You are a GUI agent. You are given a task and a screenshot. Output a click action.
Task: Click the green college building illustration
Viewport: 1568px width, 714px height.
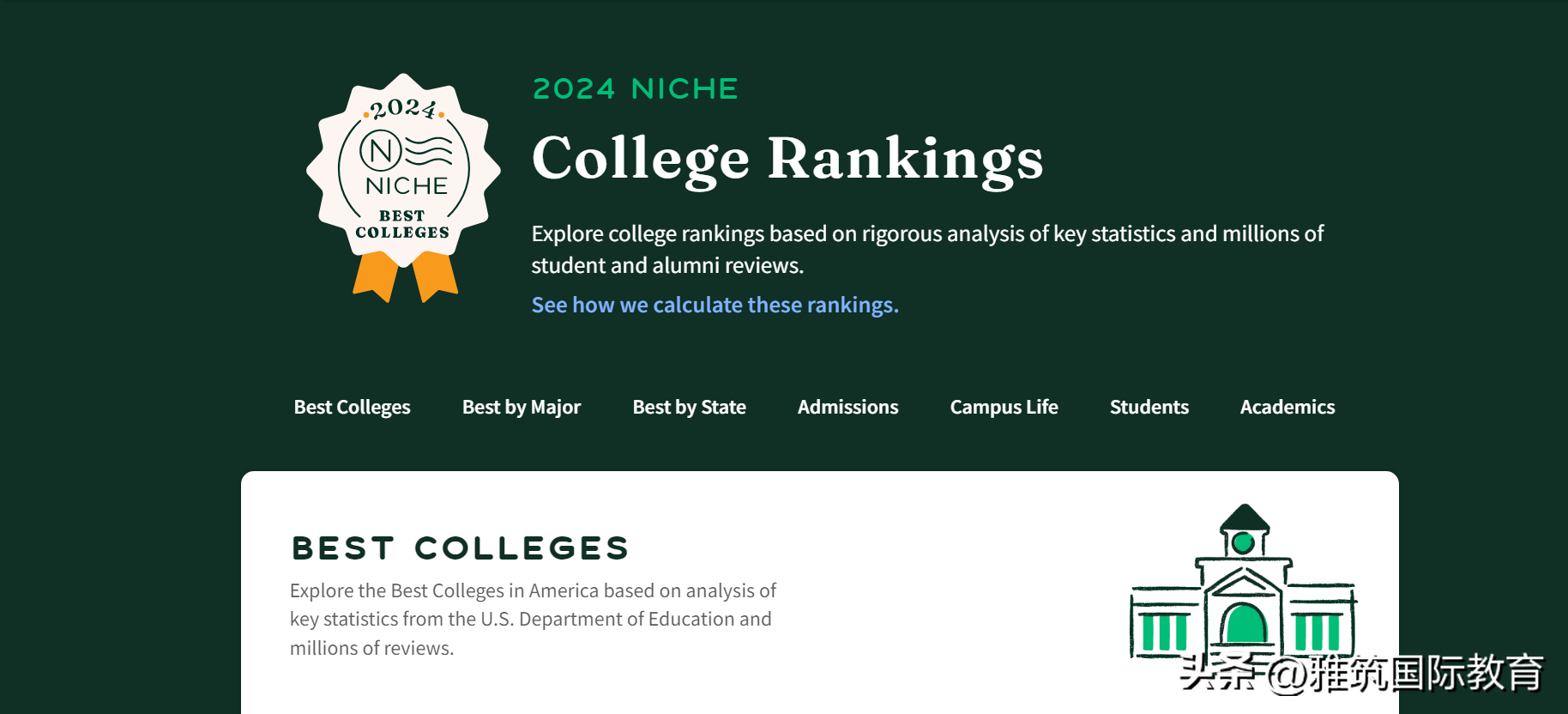click(x=1244, y=592)
